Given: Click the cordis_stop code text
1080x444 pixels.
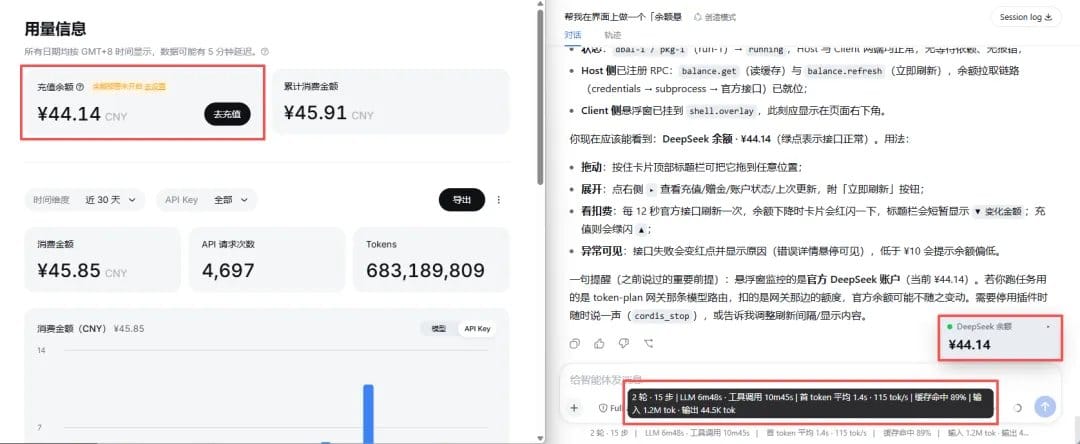Looking at the screenshot, I should 663,316.
